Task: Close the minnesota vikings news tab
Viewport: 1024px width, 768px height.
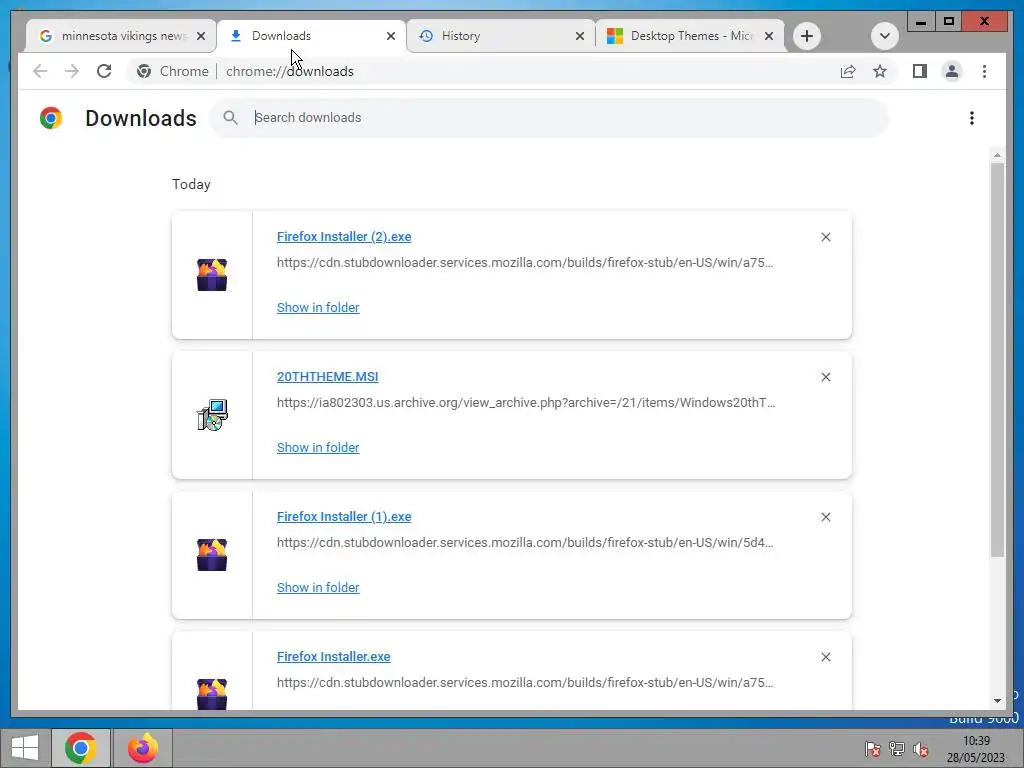Action: pyautogui.click(x=201, y=36)
